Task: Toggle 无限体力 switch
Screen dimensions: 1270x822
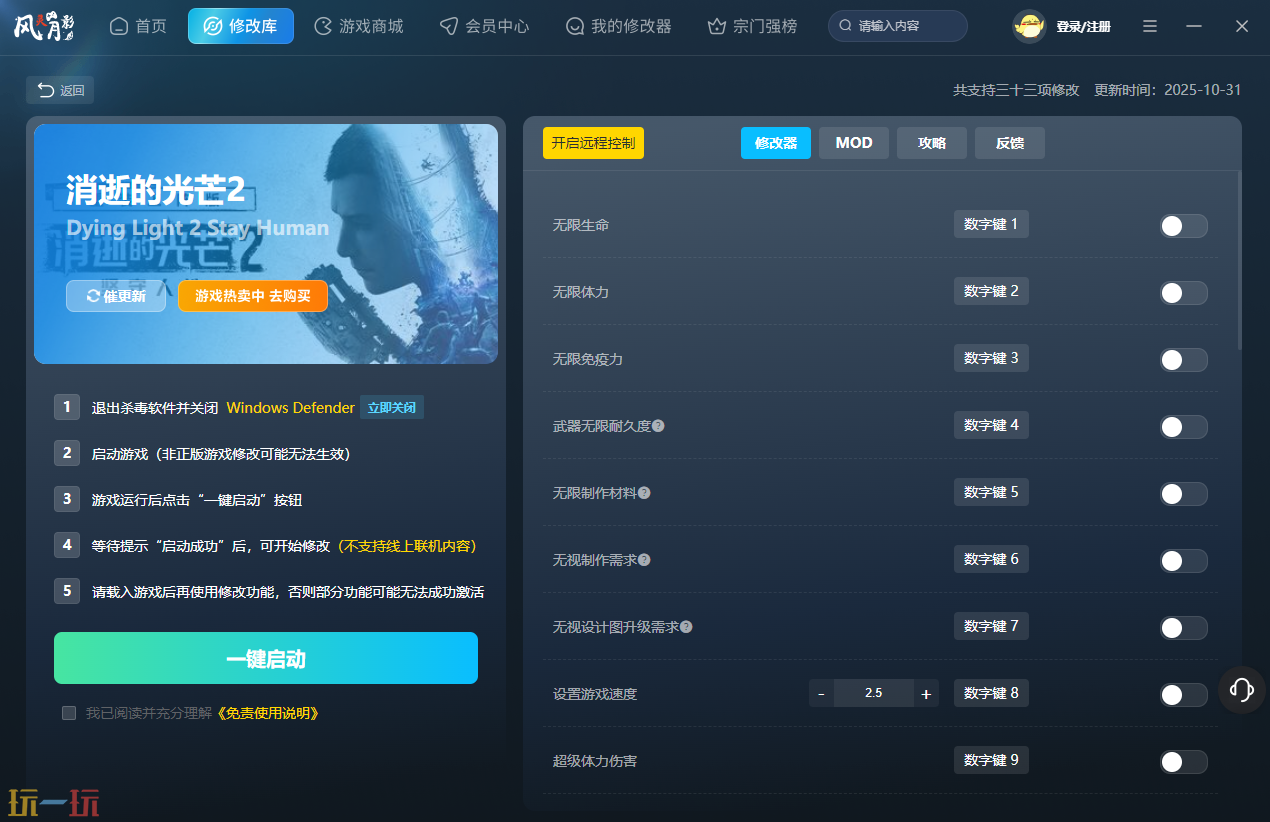Action: tap(1184, 293)
